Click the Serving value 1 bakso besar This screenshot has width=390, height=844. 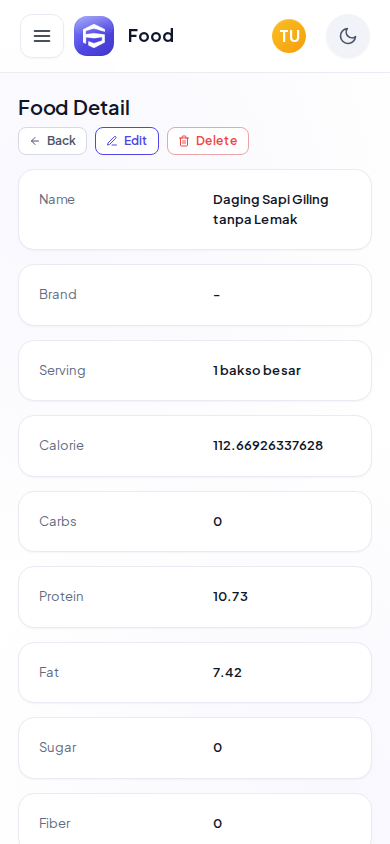coord(257,370)
